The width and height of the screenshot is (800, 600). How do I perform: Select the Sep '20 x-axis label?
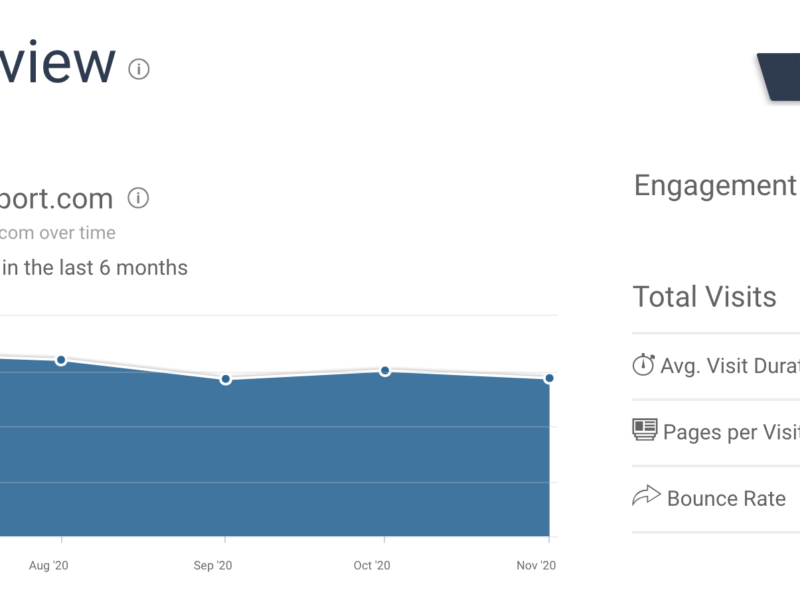pyautogui.click(x=212, y=566)
